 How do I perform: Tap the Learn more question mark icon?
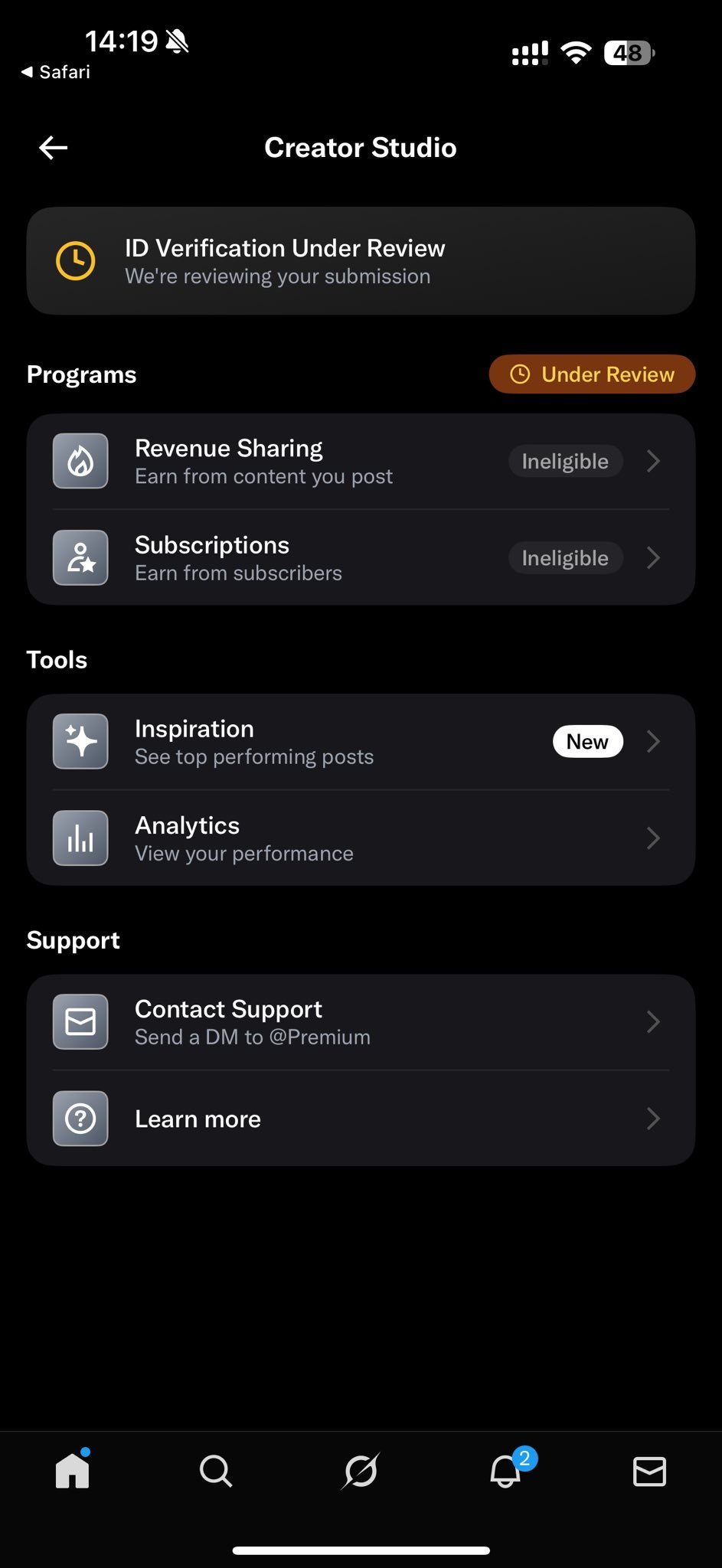tap(80, 1119)
